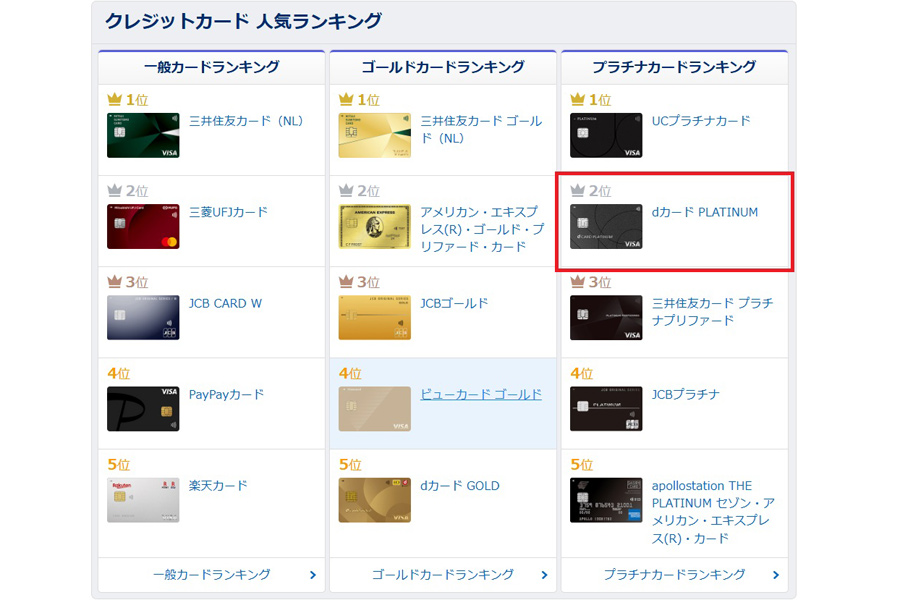Image resolution: width=900 pixels, height=600 pixels.
Task: Click chevron next to bottom 一般カードランキング
Action: tap(313, 575)
